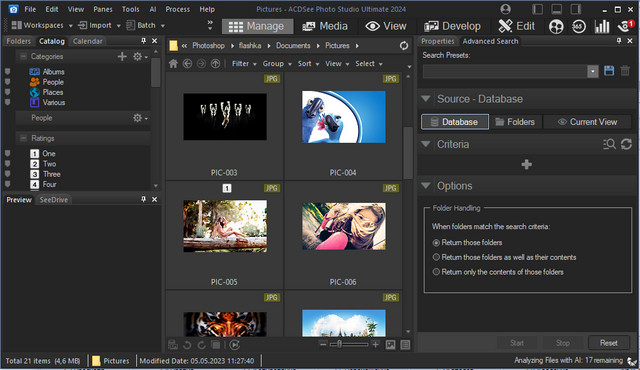This screenshot has width=640, height=370.
Task: Toggle the tag marker beside Albums
Action: pos(7,72)
